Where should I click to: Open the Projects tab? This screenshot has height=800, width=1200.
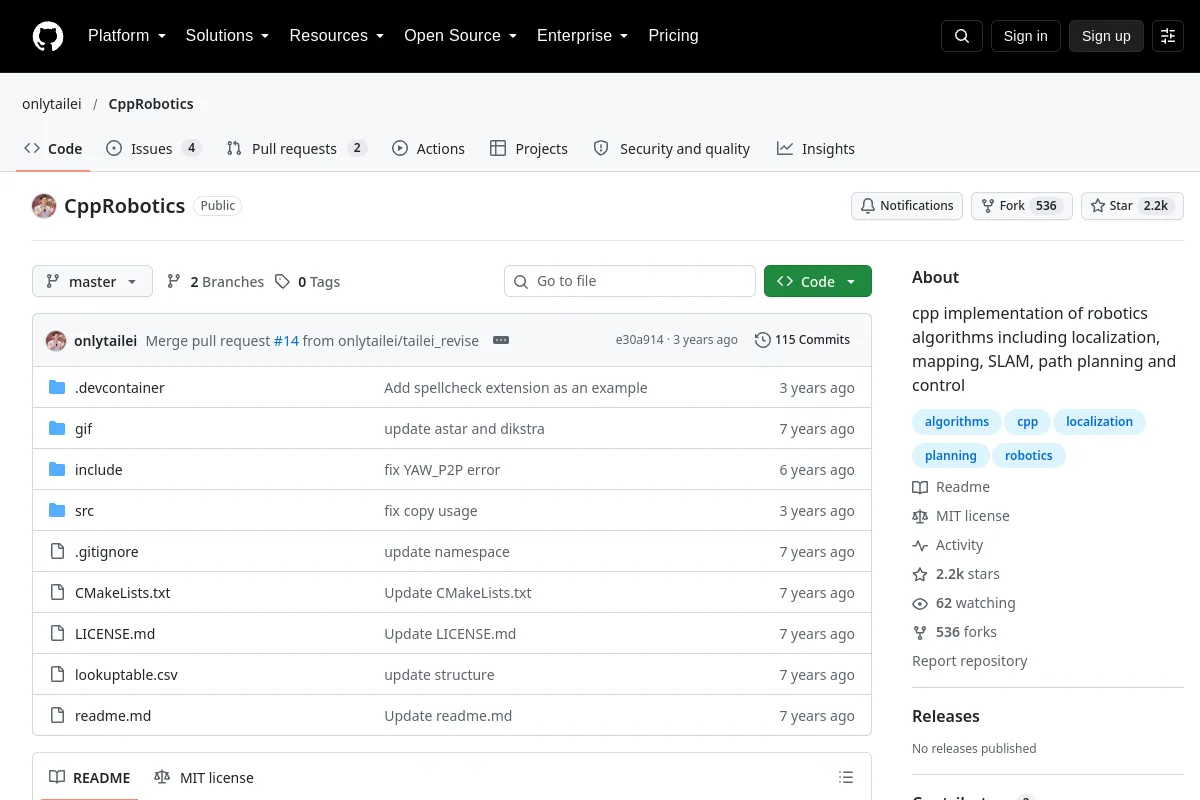point(529,148)
